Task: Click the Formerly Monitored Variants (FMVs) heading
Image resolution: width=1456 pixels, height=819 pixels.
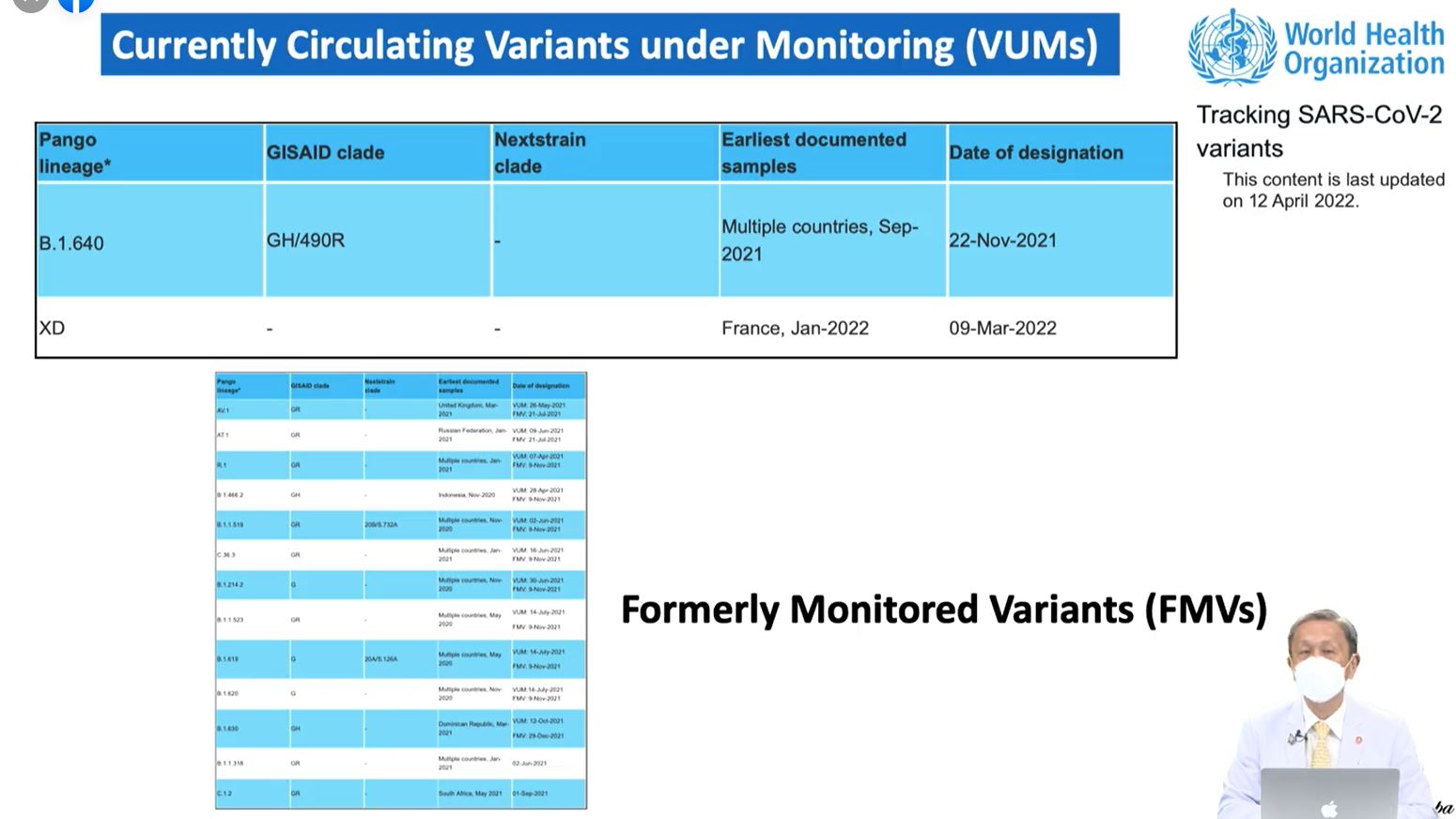Action: tap(943, 610)
